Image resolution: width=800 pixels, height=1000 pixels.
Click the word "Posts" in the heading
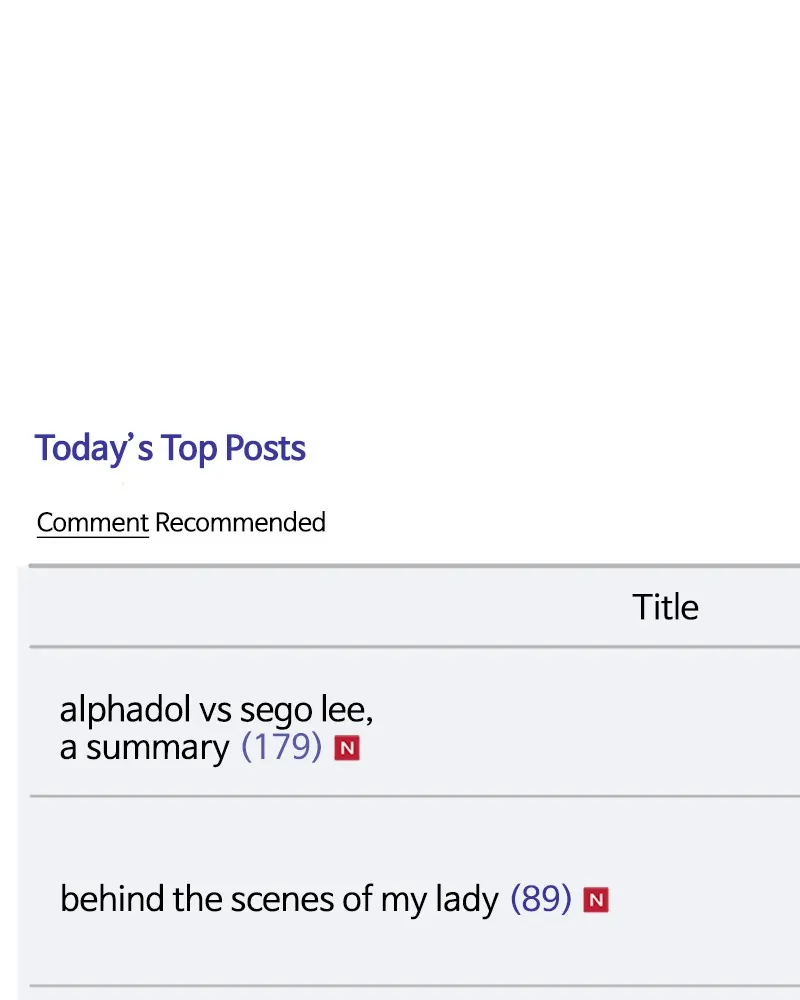[x=265, y=448]
